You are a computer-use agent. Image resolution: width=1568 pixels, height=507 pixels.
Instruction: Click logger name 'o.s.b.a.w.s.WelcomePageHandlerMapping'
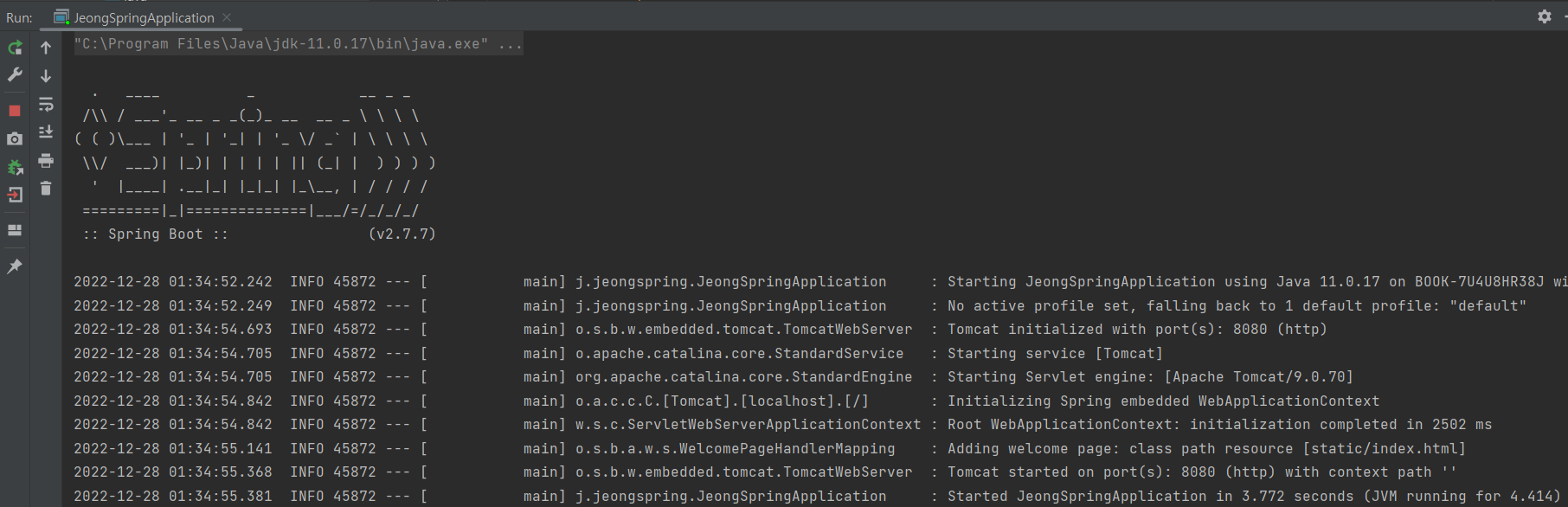coord(736,449)
